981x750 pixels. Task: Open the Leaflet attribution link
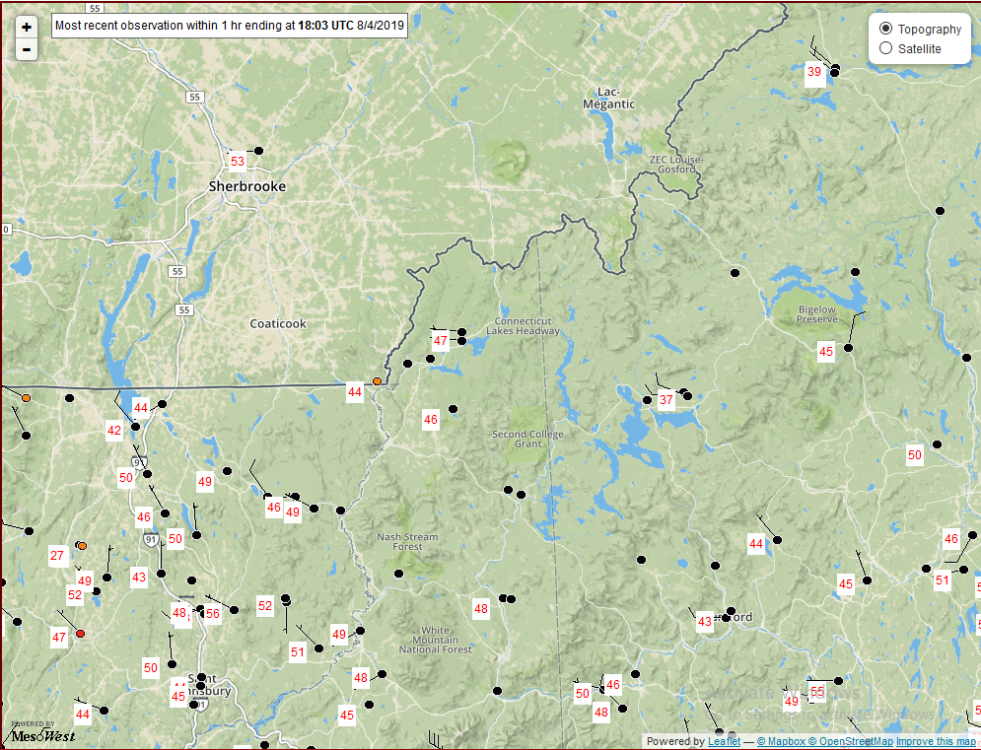pyautogui.click(x=725, y=741)
